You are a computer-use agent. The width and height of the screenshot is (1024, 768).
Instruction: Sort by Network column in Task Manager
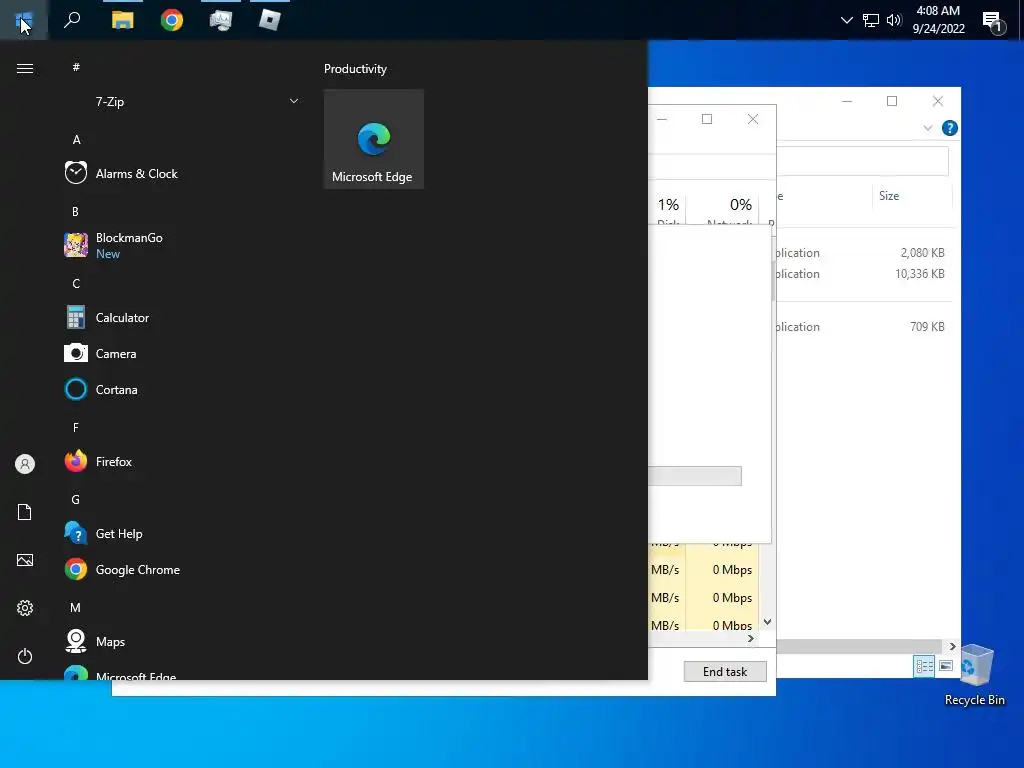(723, 208)
